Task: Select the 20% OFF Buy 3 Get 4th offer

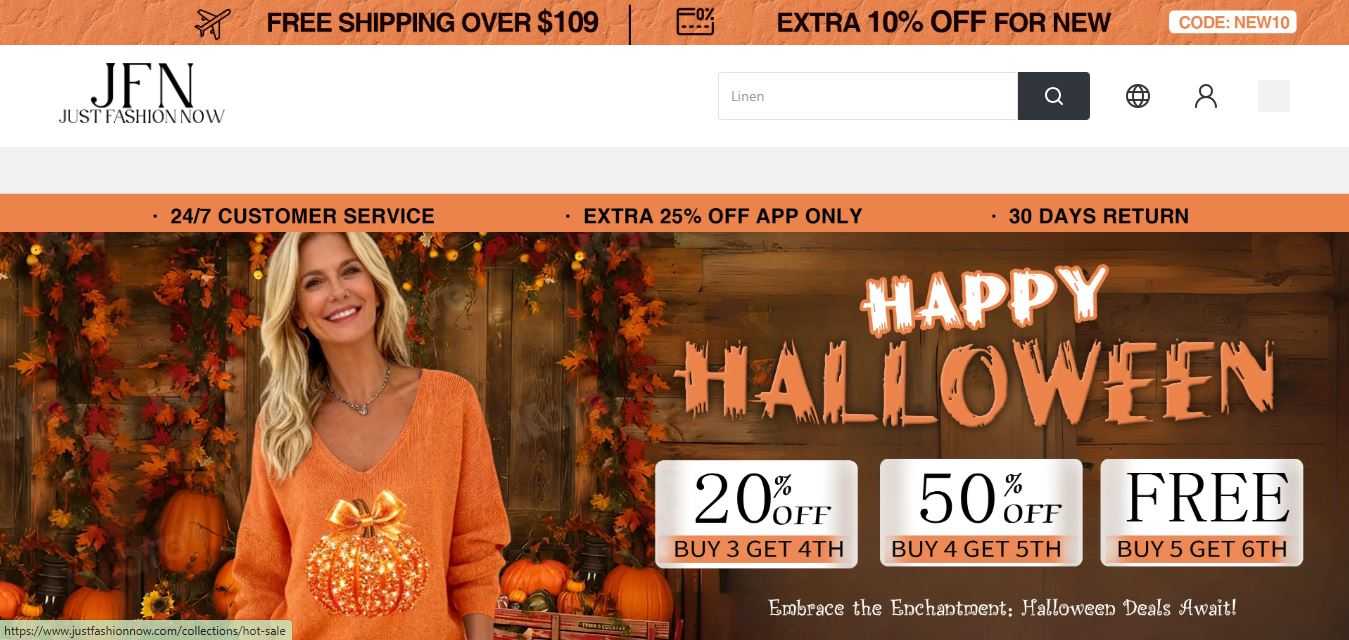Action: (x=757, y=514)
